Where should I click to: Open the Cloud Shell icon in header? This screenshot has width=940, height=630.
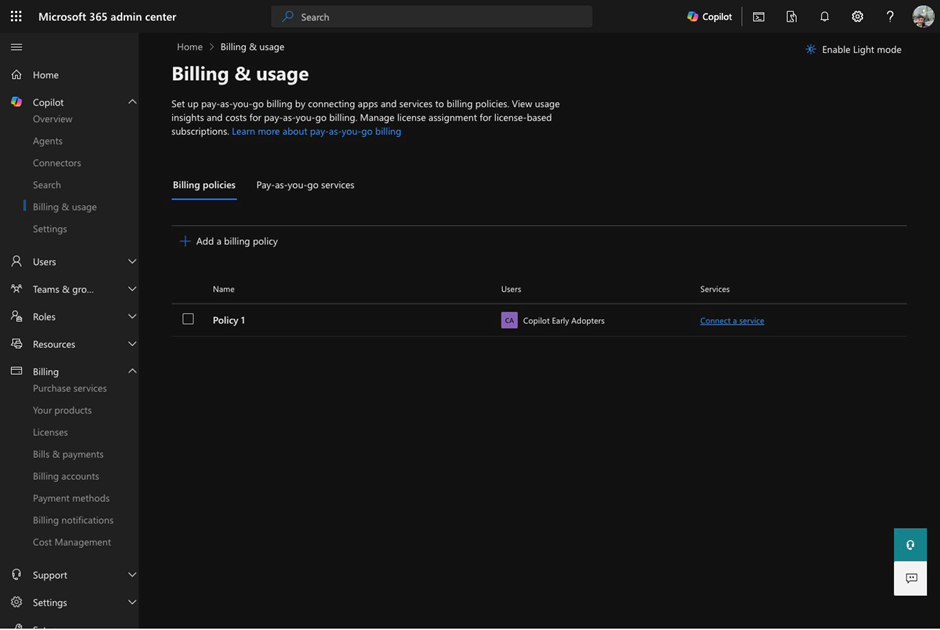pos(759,16)
